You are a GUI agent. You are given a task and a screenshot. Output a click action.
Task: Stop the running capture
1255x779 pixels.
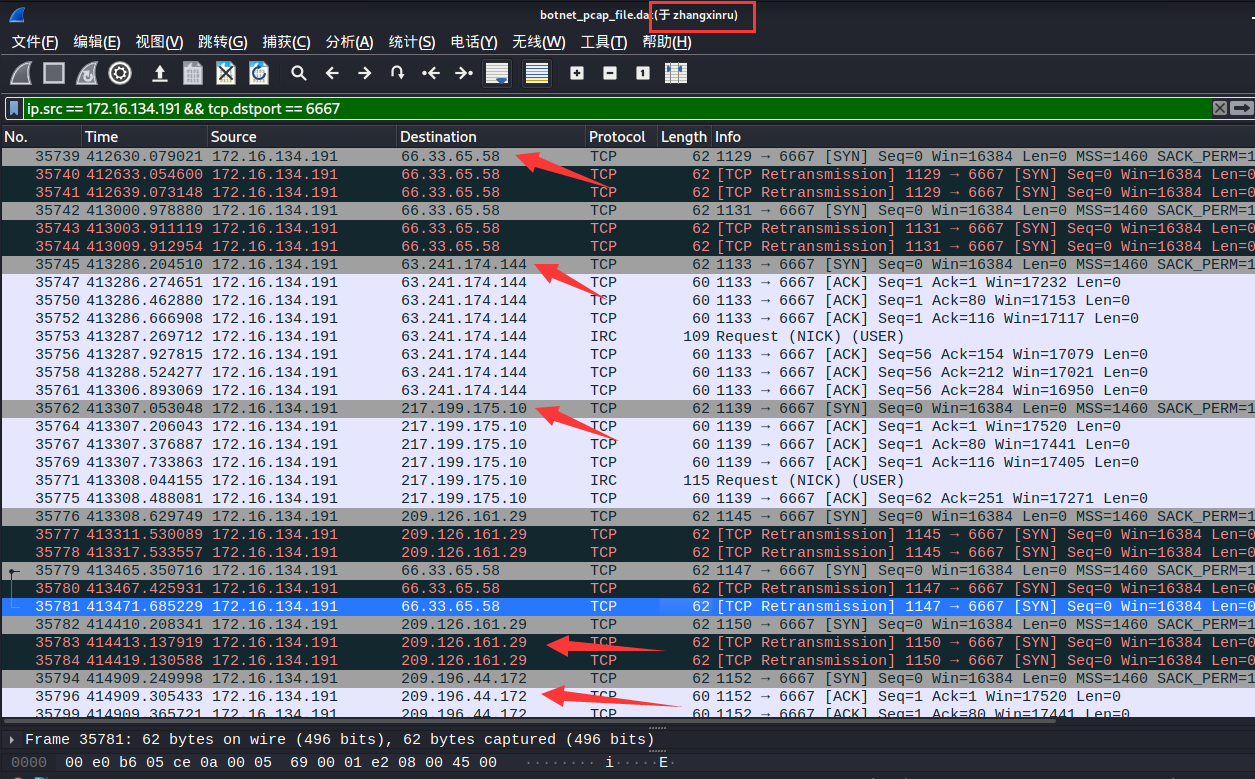[54, 73]
